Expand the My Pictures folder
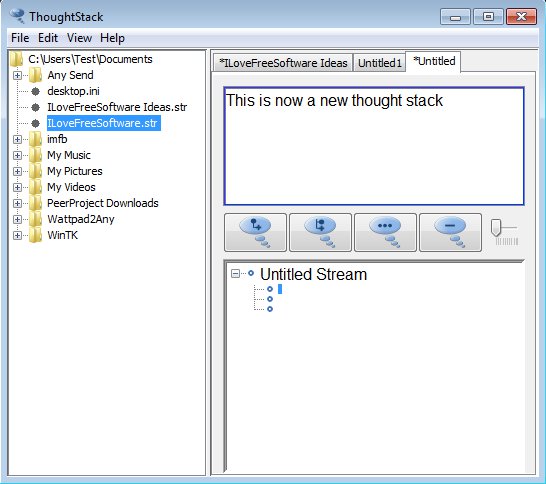The height and width of the screenshot is (484, 546). click(17, 171)
